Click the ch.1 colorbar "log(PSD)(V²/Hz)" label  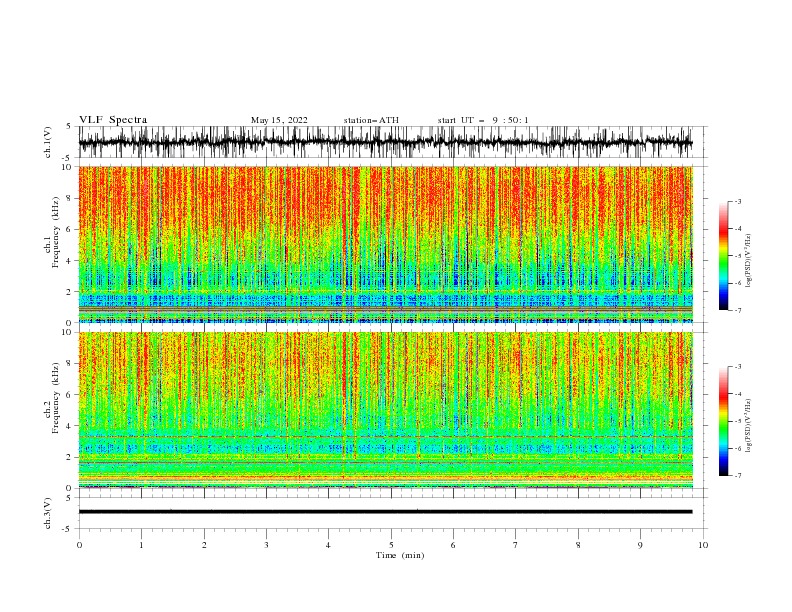[x=749, y=261]
